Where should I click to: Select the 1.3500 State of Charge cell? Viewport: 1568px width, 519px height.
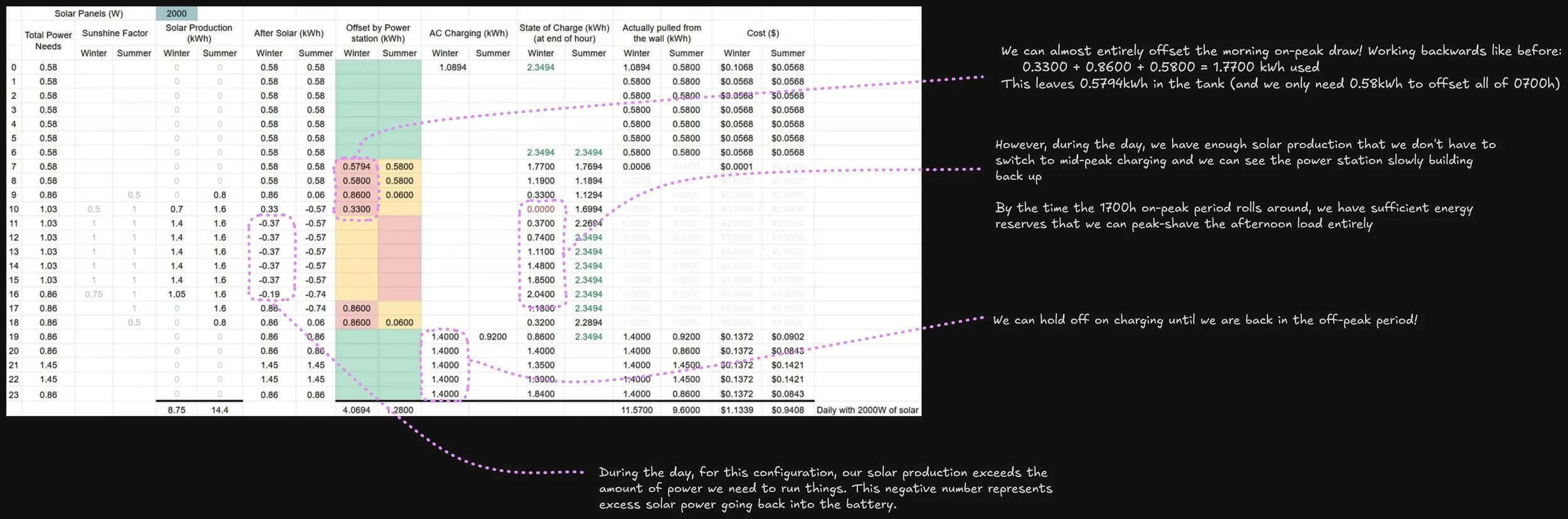click(x=541, y=365)
